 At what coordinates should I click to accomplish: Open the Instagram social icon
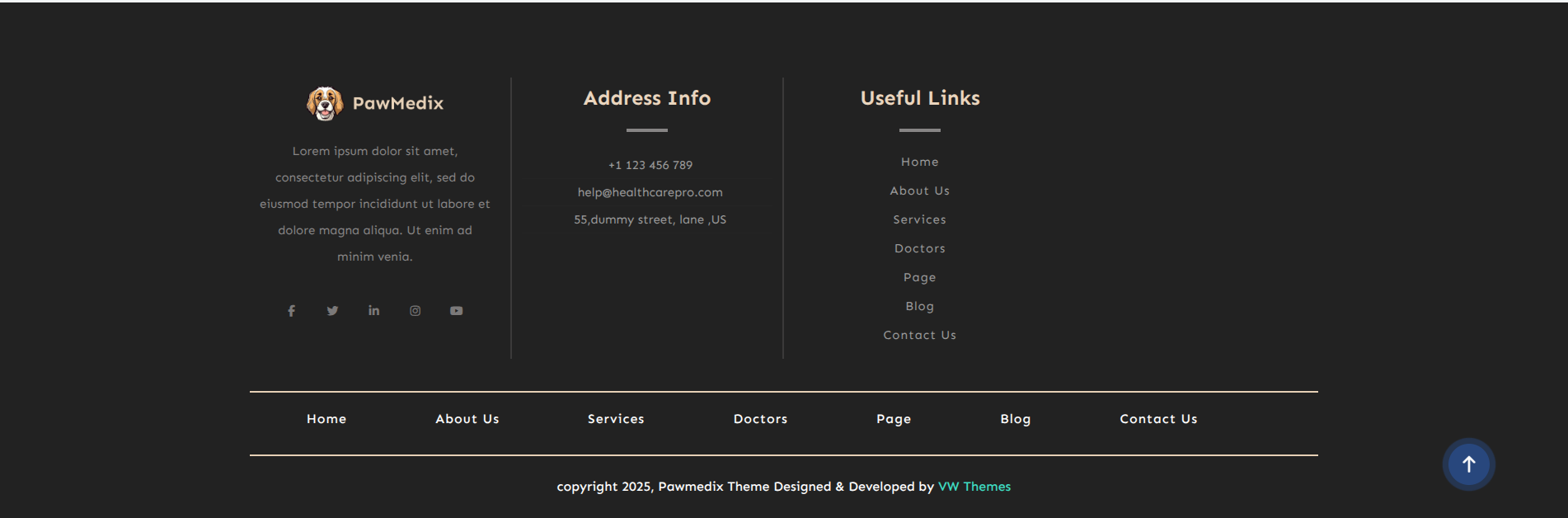(x=415, y=311)
